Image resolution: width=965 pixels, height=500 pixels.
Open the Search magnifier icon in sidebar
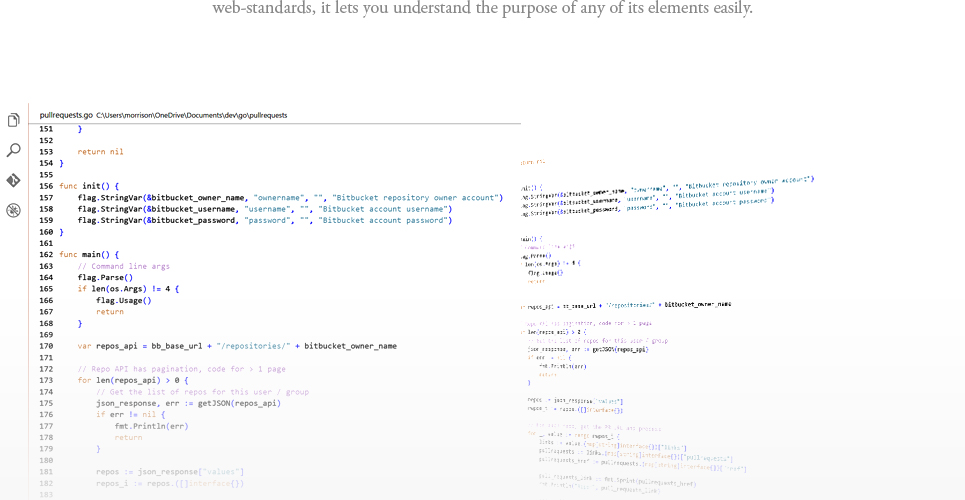(x=14, y=150)
